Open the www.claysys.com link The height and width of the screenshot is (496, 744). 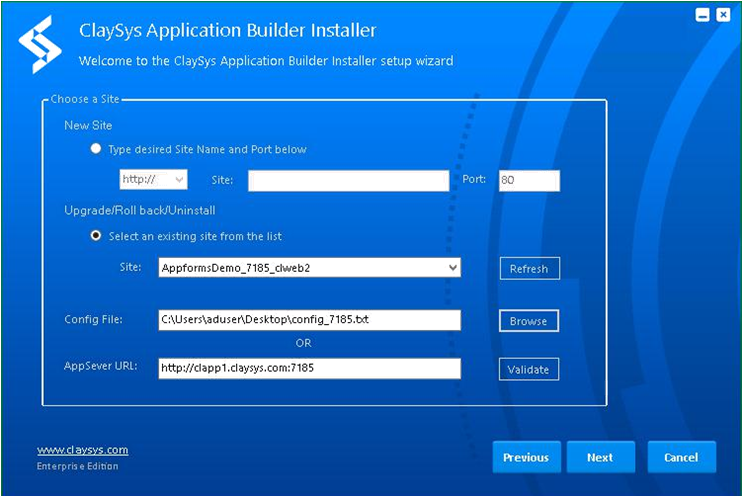[83, 449]
